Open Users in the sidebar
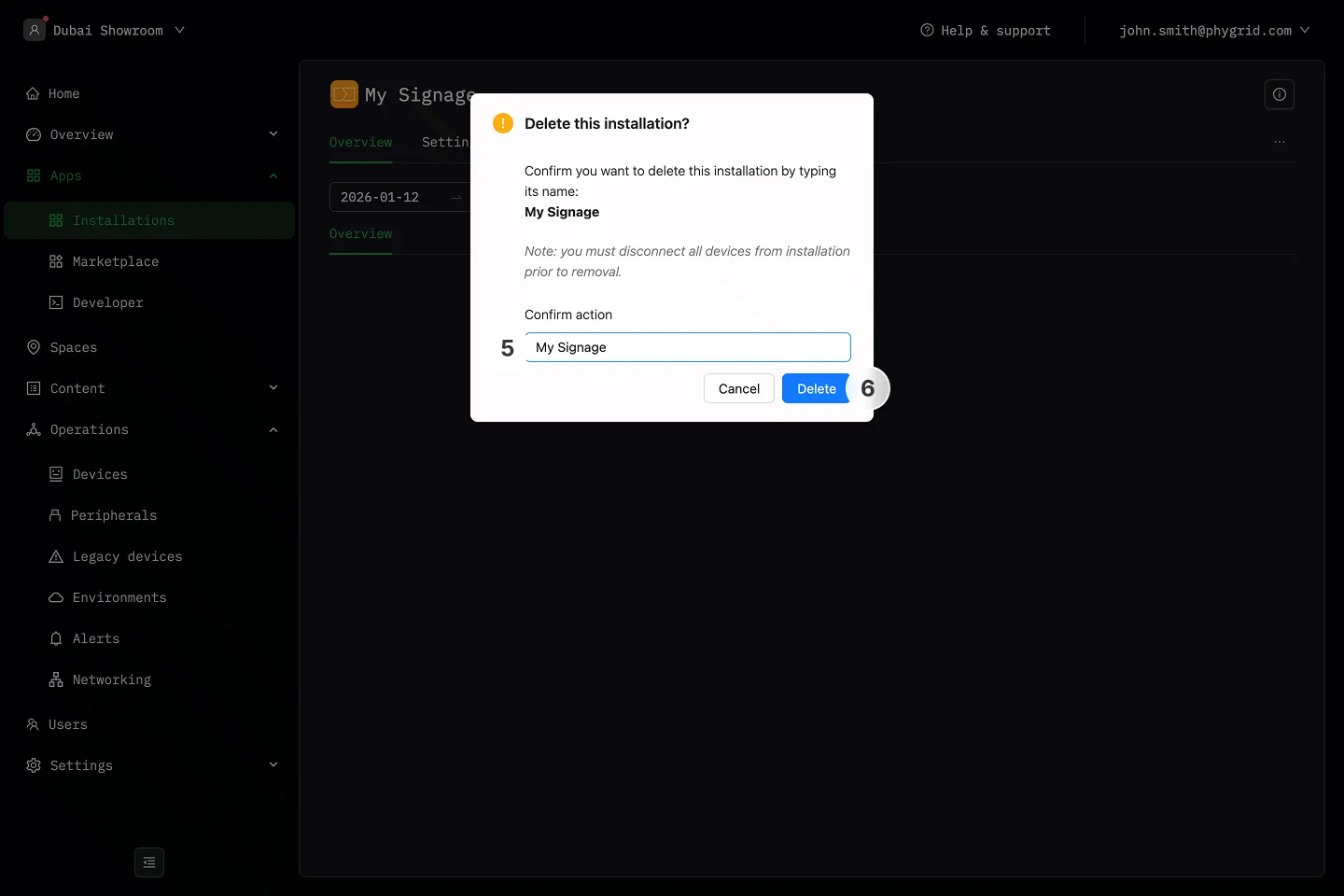This screenshot has width=1344, height=896. pyautogui.click(x=149, y=724)
